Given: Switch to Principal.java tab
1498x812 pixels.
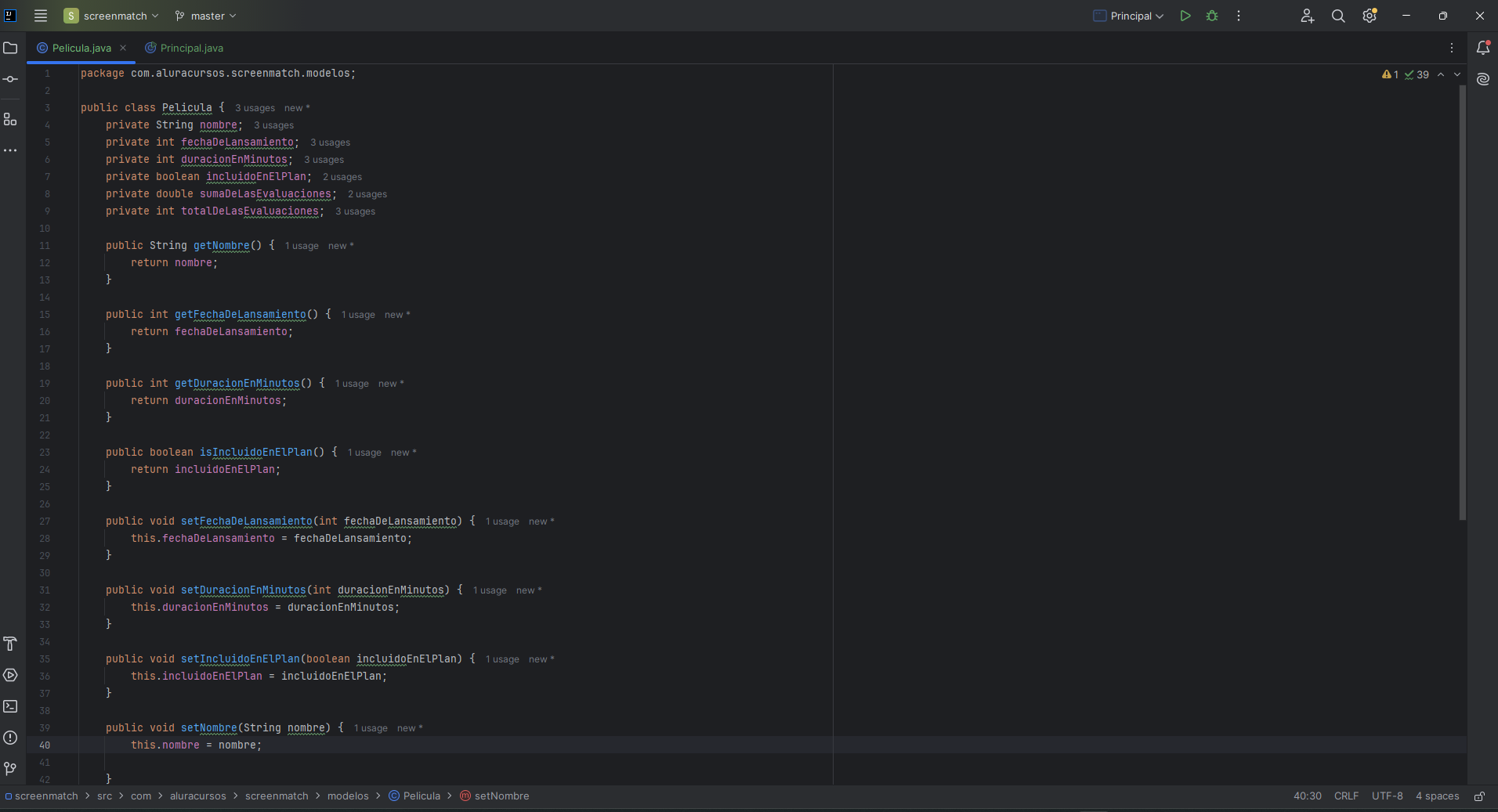Looking at the screenshot, I should point(184,48).
